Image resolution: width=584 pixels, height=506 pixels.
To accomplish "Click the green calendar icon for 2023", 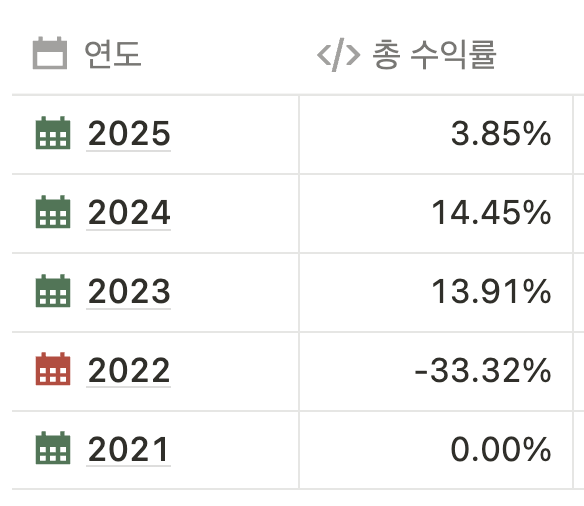I will (53, 291).
